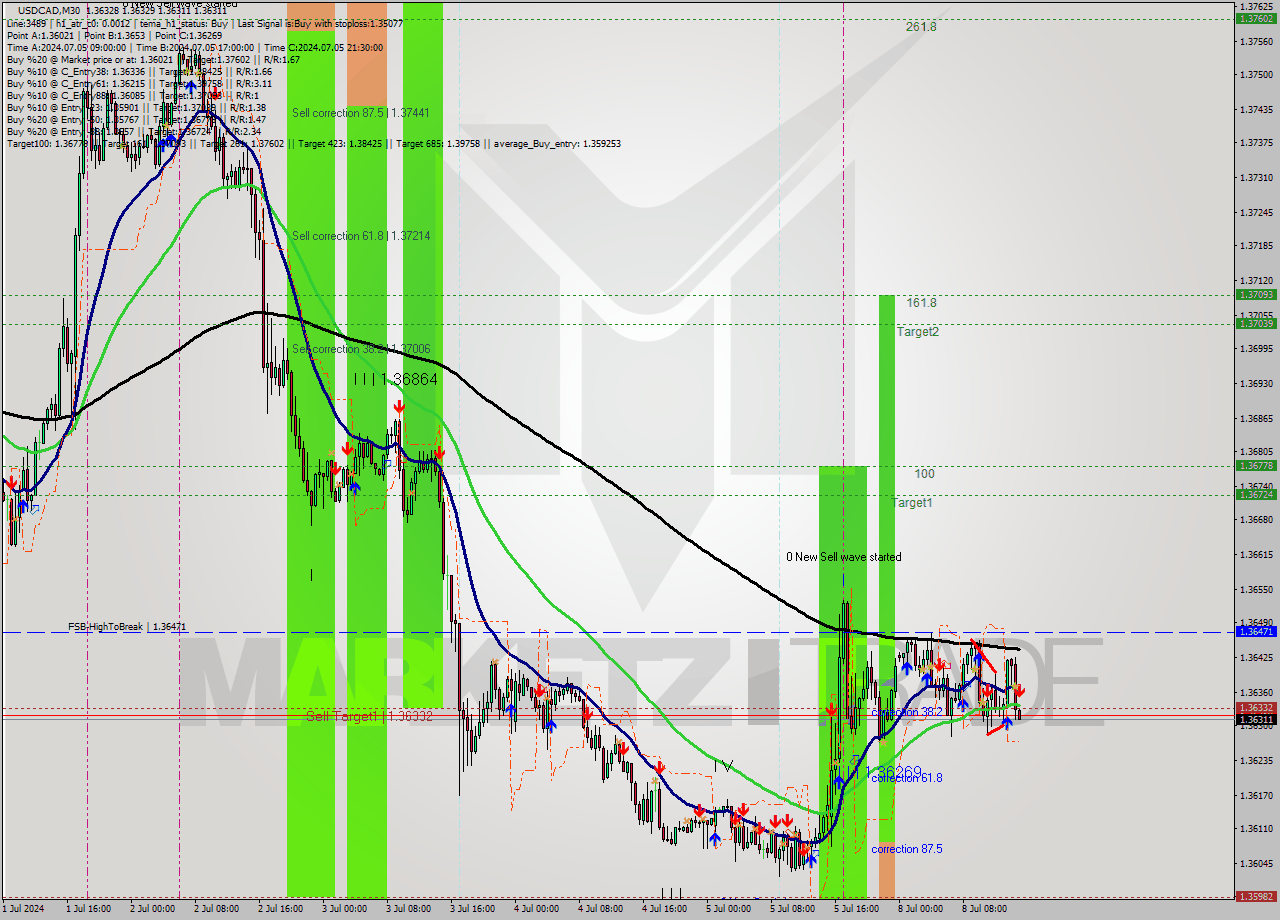This screenshot has width=1280, height=920.
Task: Click '5 Jul 08:00' on time axis
Action: coord(793,909)
